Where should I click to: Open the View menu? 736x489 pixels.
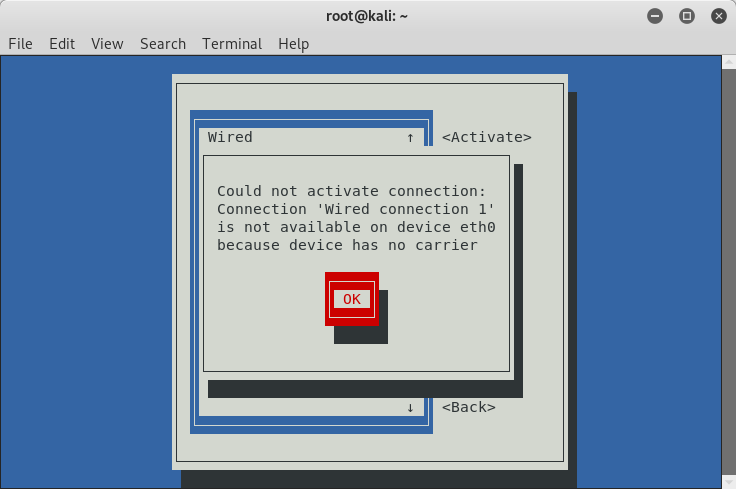(x=107, y=44)
